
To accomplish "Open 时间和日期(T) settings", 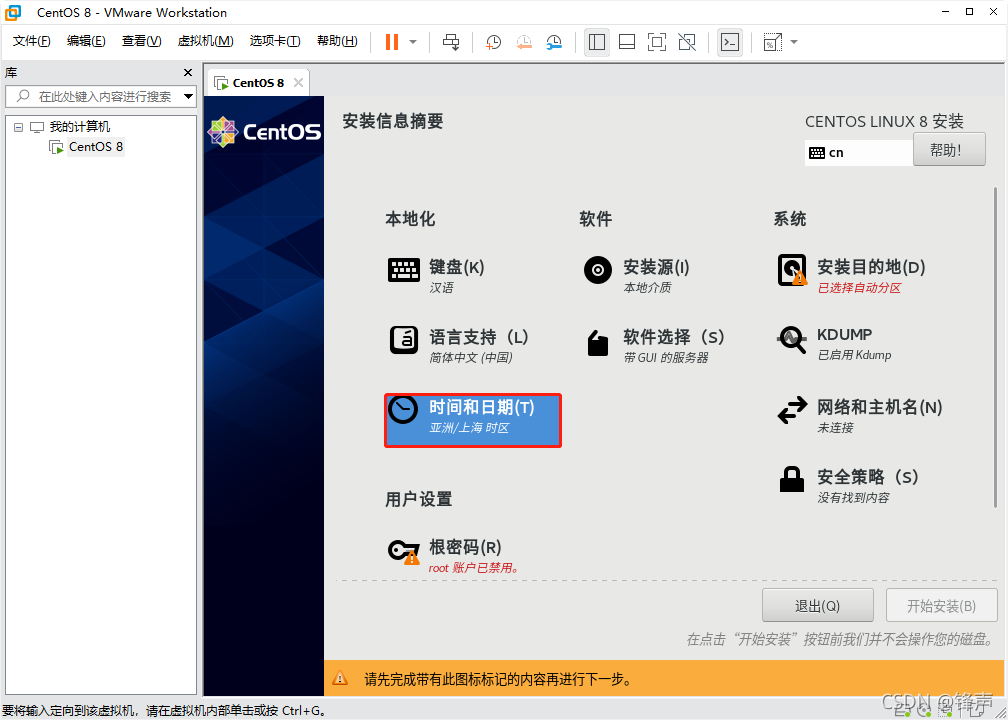I will (472, 420).
